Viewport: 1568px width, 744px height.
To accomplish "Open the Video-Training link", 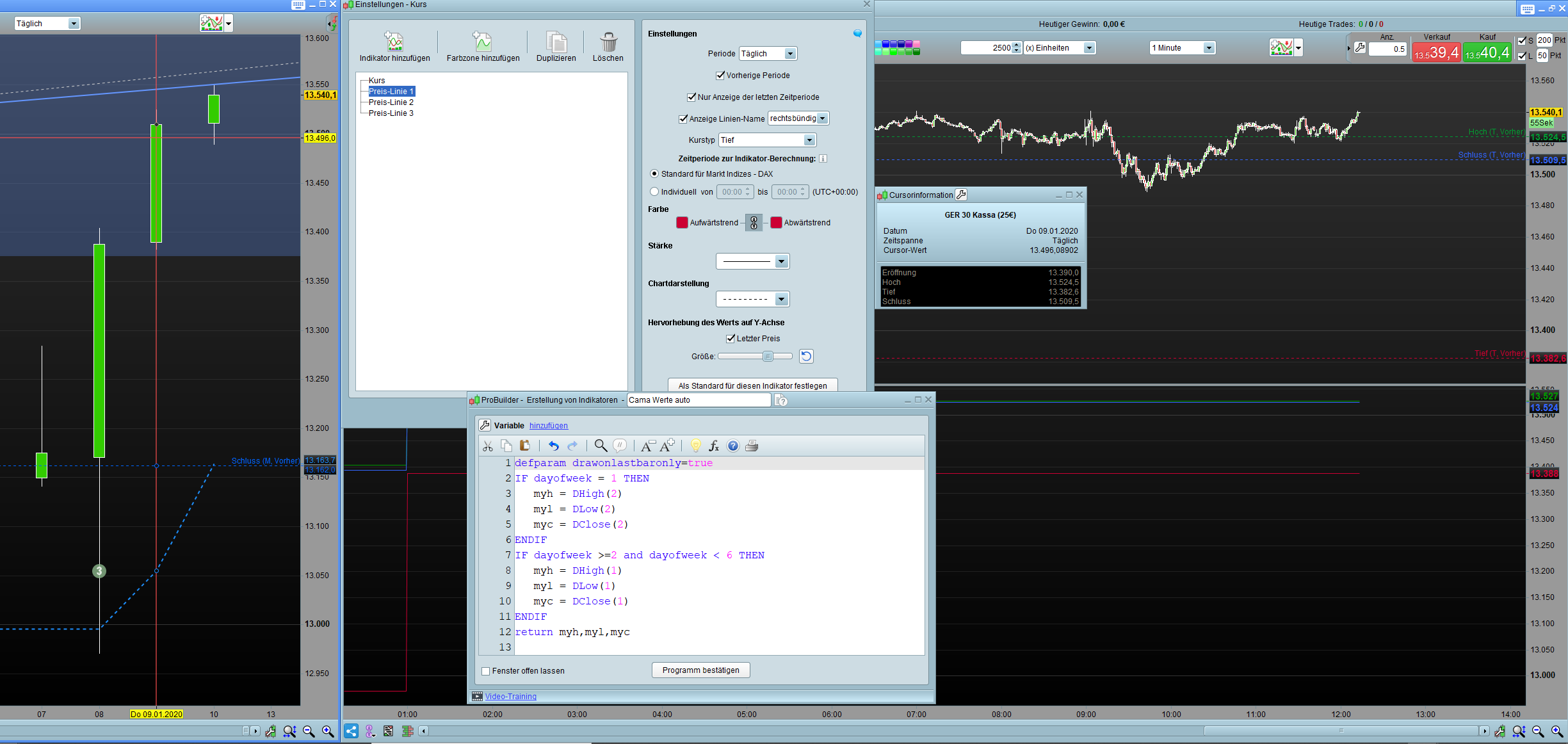I will pos(510,697).
